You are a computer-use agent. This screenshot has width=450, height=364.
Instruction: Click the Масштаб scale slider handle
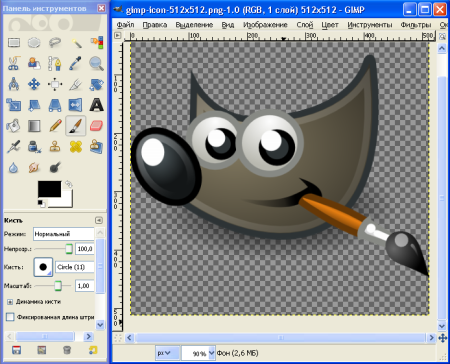pyautogui.click(x=58, y=286)
